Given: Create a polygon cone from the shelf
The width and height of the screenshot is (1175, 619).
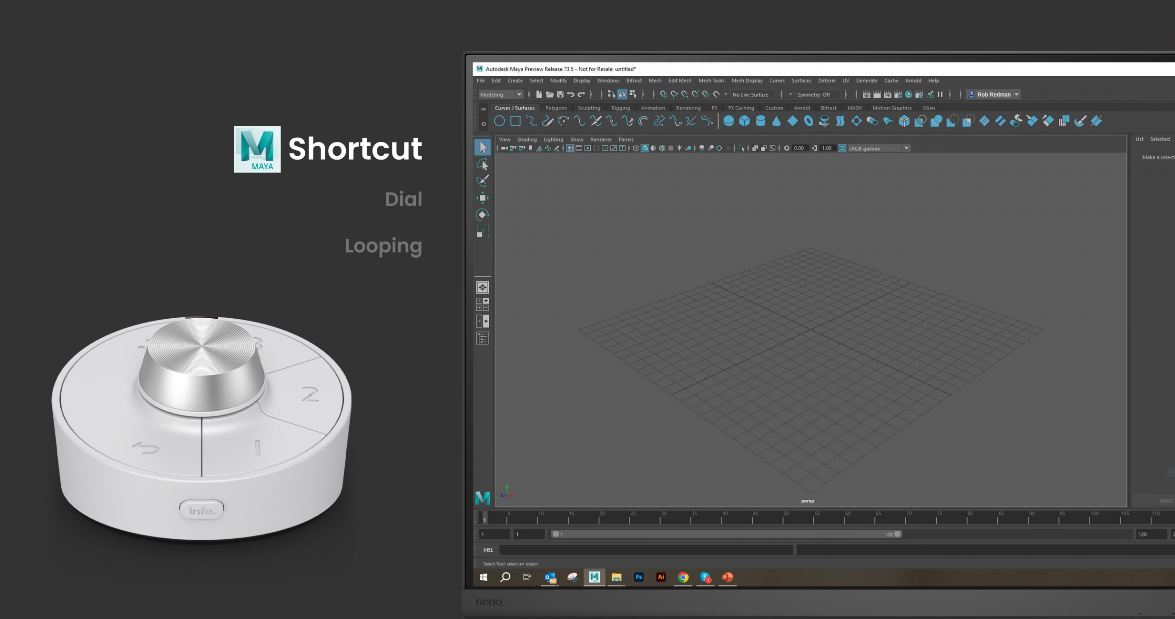Looking at the screenshot, I should coord(776,121).
